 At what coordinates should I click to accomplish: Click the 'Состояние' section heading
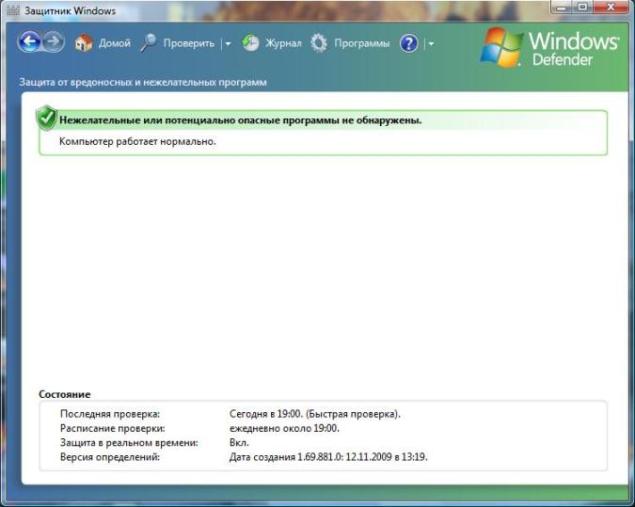pos(64,394)
